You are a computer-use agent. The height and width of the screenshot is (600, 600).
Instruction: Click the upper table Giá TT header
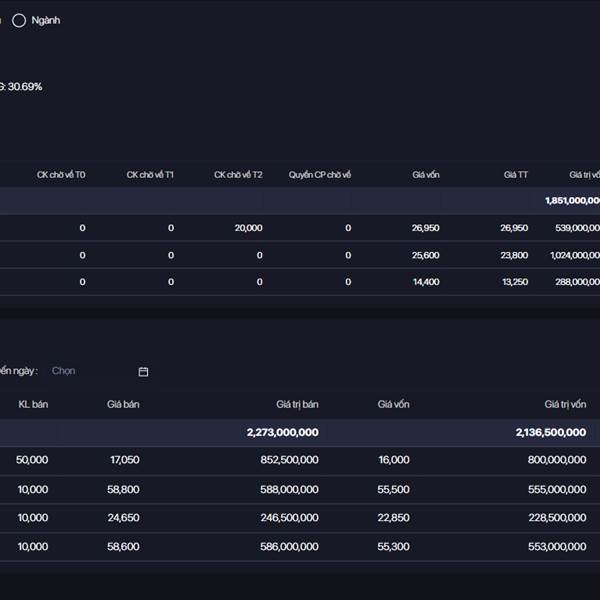coord(516,175)
